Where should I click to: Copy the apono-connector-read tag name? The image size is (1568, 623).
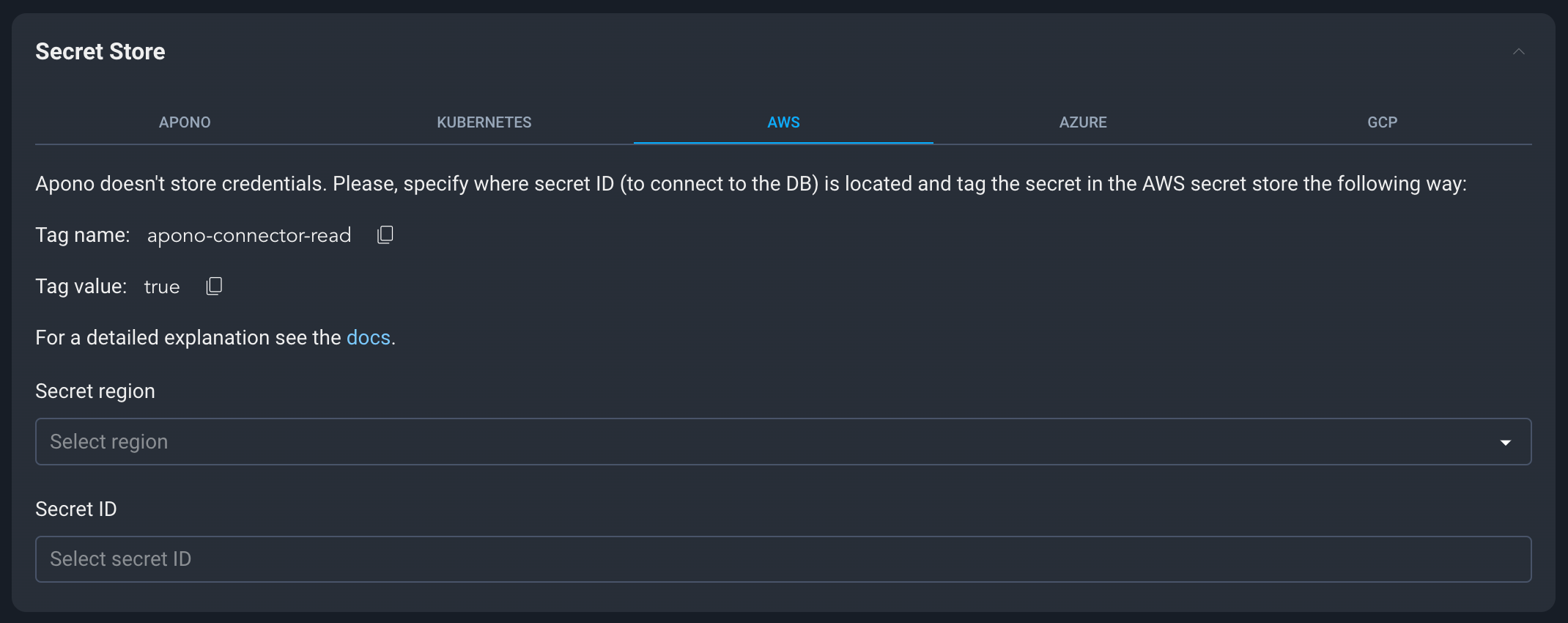pyautogui.click(x=385, y=235)
